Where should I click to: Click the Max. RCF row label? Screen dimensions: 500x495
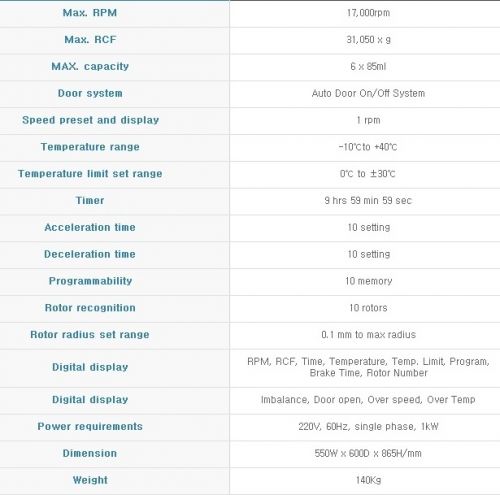point(90,40)
